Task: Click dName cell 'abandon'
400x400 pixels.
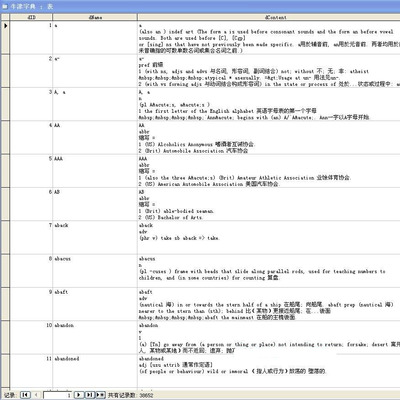Action: pyautogui.click(x=95, y=338)
